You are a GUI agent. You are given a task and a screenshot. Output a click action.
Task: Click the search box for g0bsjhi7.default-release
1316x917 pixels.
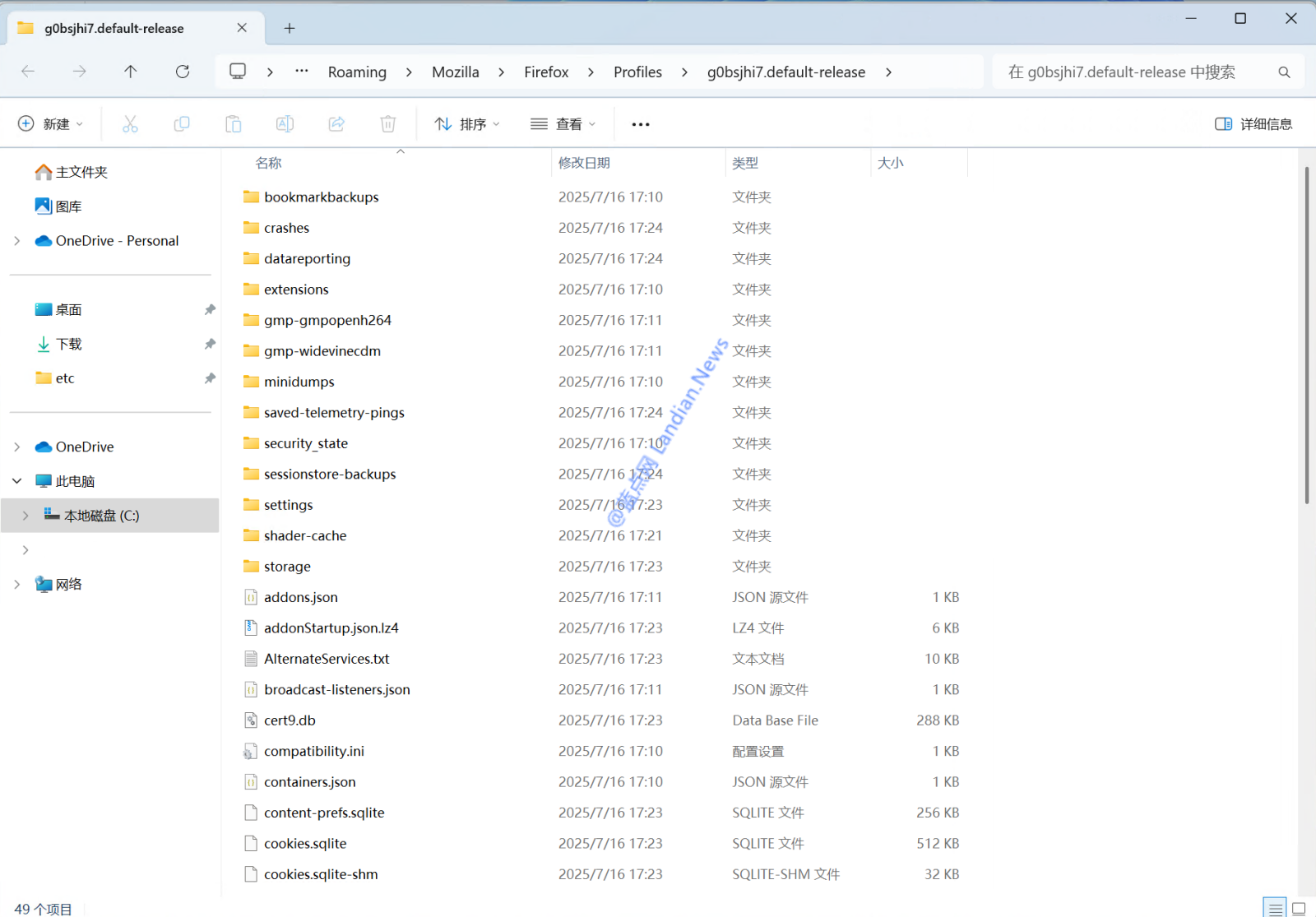click(1135, 72)
